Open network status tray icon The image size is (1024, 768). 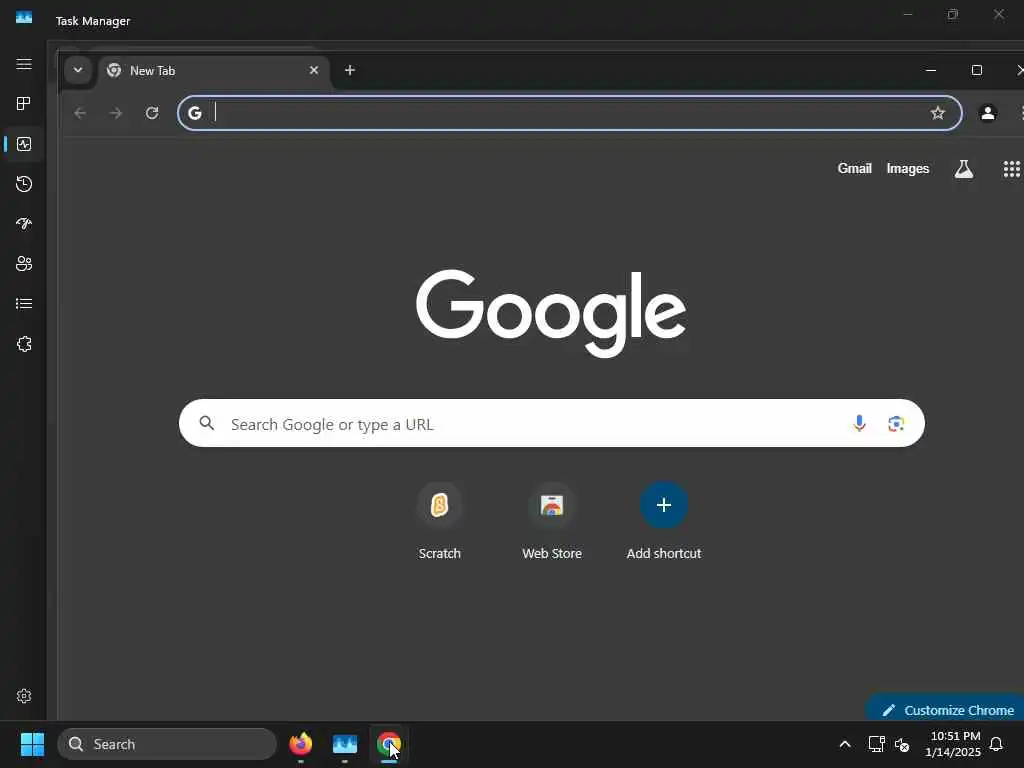click(876, 744)
